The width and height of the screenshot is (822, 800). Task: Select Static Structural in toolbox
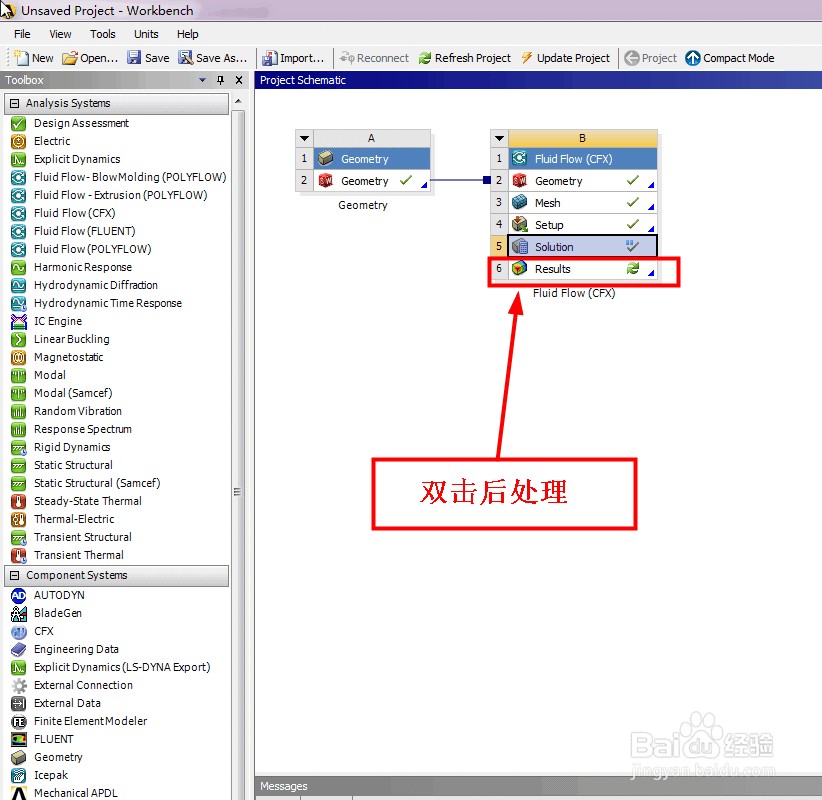click(x=73, y=465)
